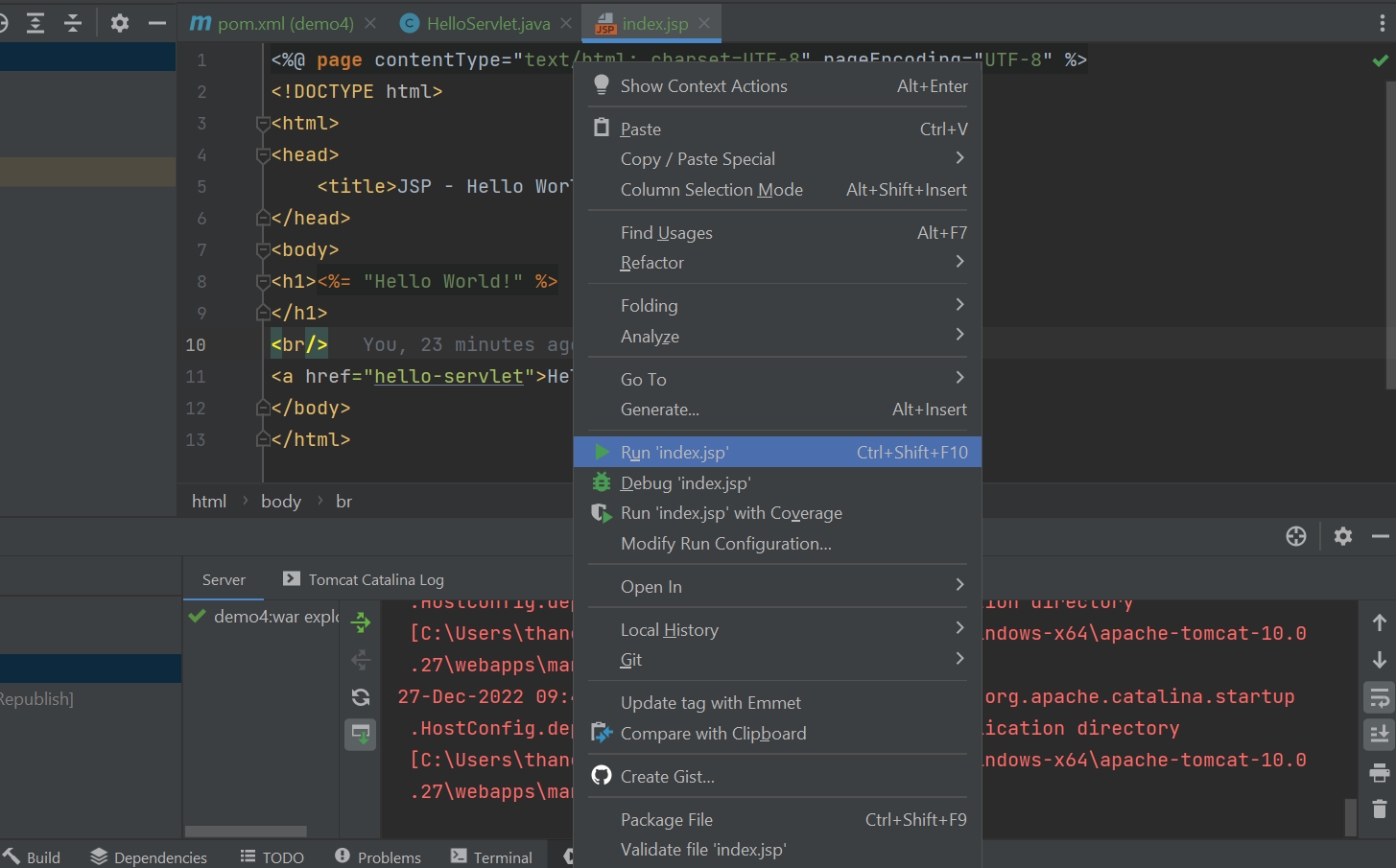Click the scroll down arrow in console
The width and height of the screenshot is (1396, 868).
click(1380, 660)
